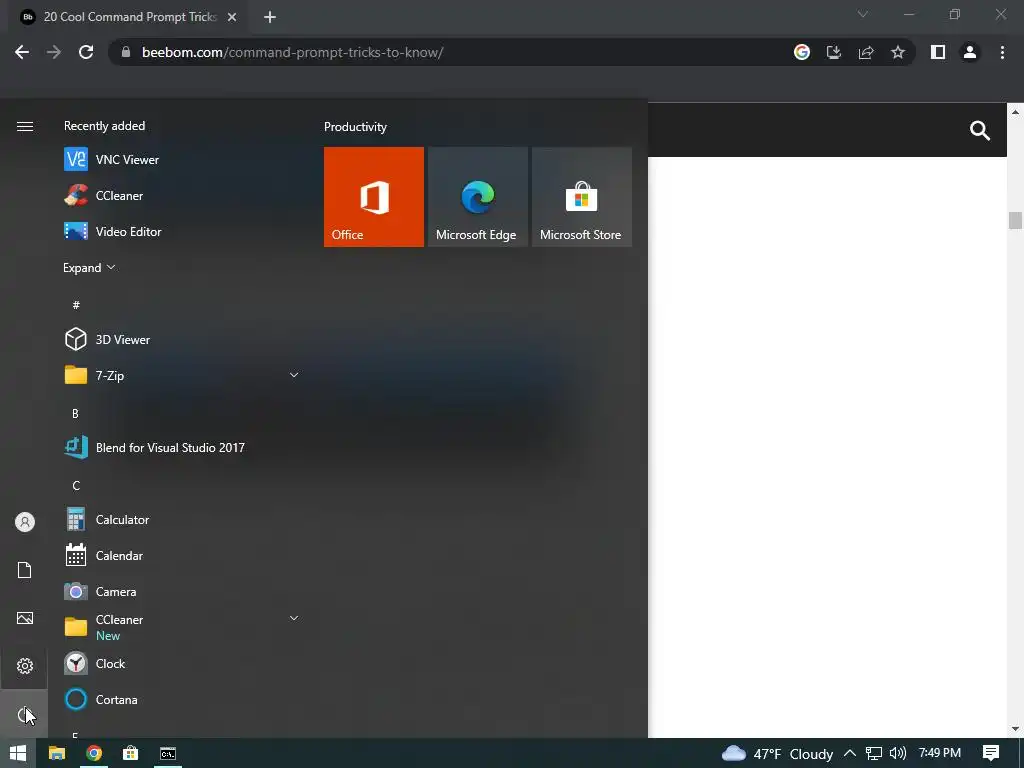
Task: Expand the Start hamburger menu
Action: pos(24,126)
